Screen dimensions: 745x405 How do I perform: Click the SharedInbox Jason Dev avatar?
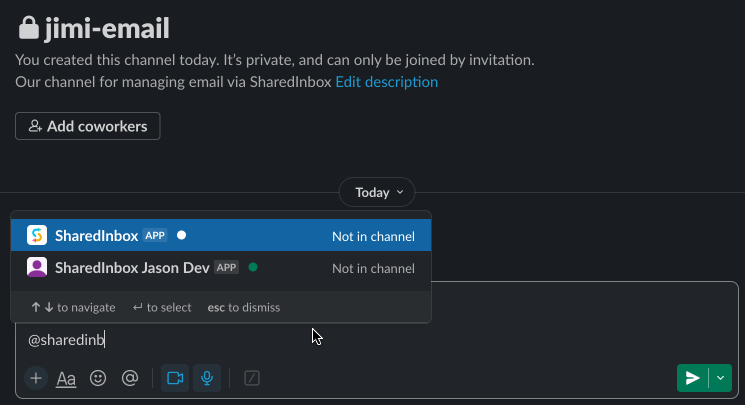click(37, 268)
